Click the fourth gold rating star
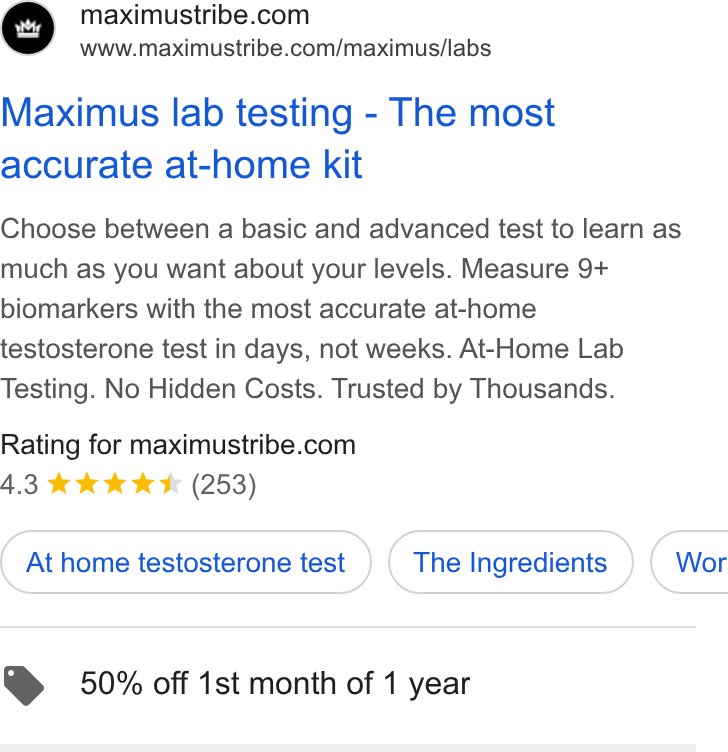The height and width of the screenshot is (752, 728). [143, 483]
